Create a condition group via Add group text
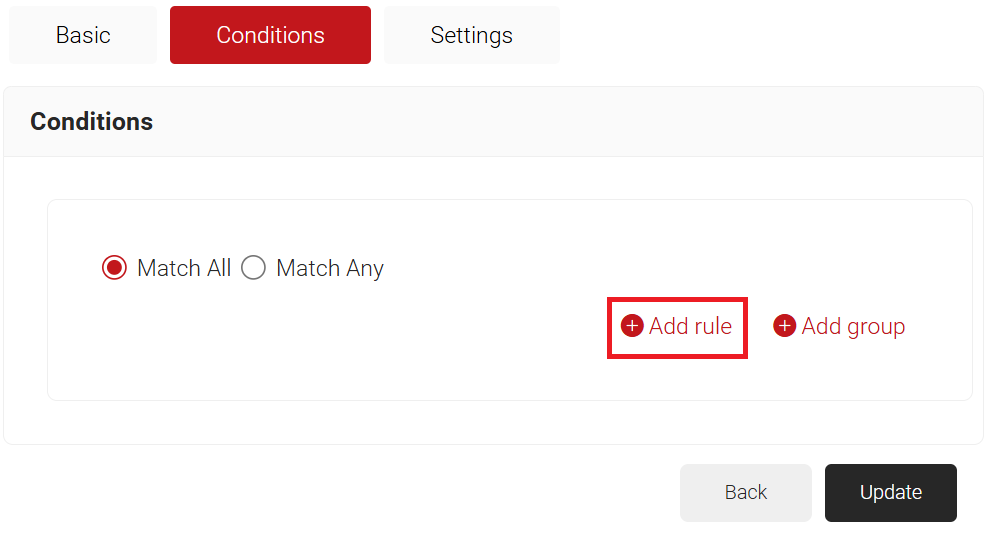 click(x=853, y=326)
